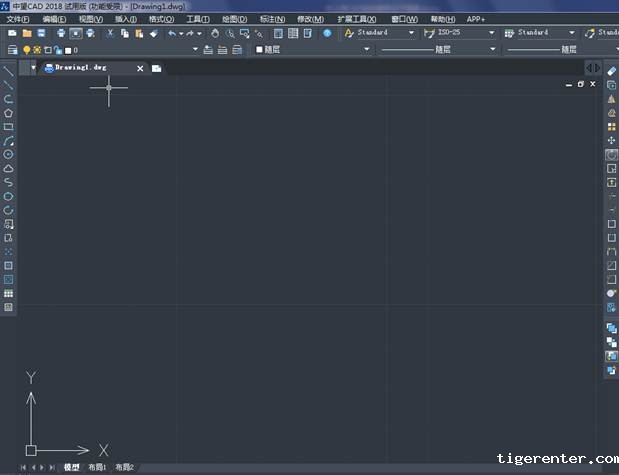Choose the Rectangle drawing tool

point(9,127)
